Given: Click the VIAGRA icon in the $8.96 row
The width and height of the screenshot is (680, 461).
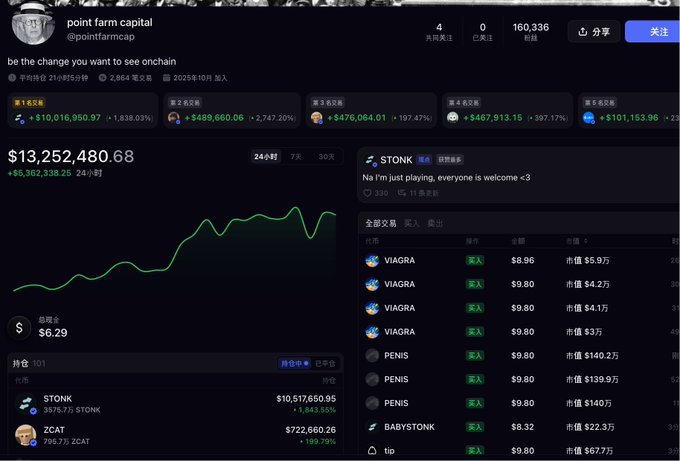Looking at the screenshot, I should point(372,261).
